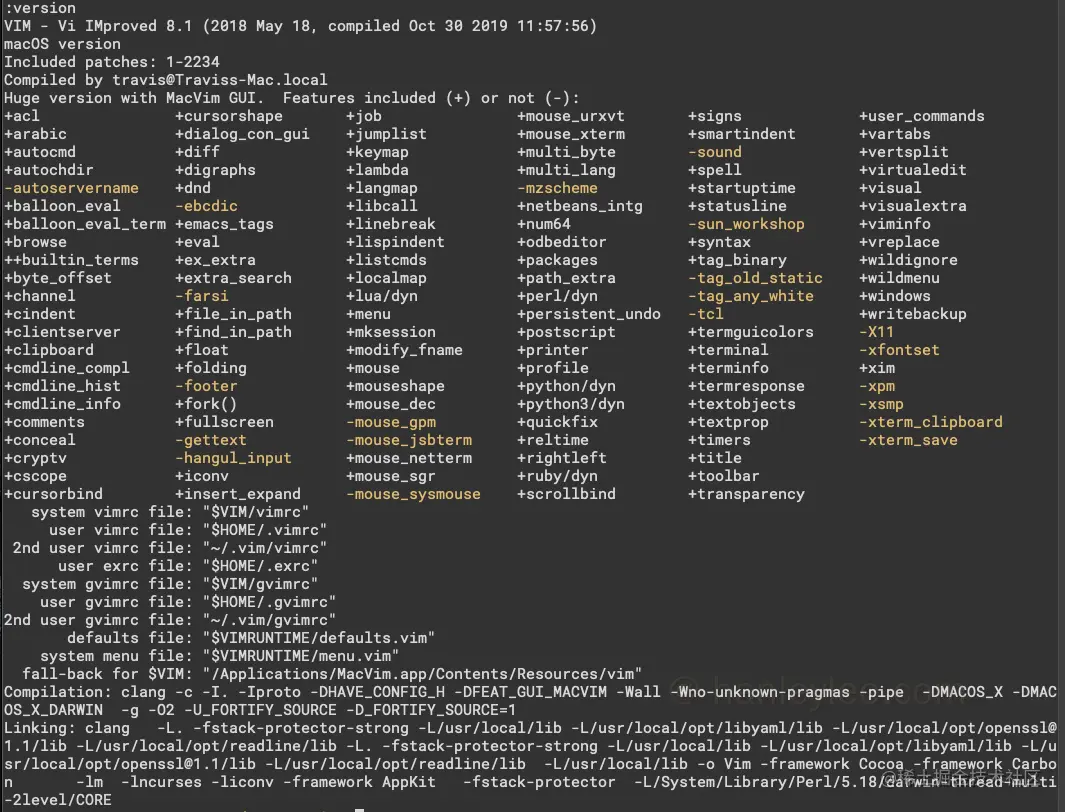The width and height of the screenshot is (1065, 812).
Task: Select the '+netbeans_intg' feature
Action: click(580, 206)
